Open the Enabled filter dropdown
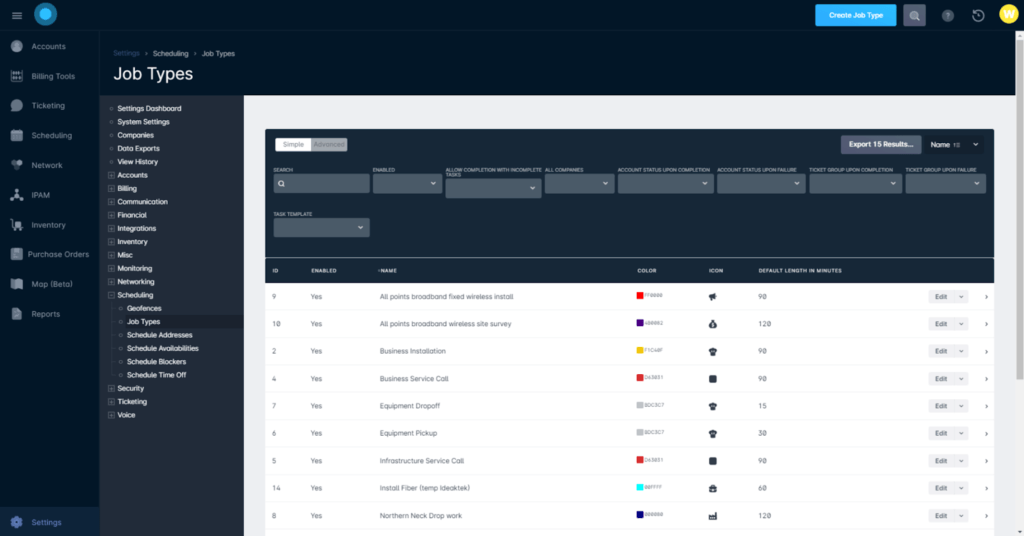 click(x=407, y=183)
